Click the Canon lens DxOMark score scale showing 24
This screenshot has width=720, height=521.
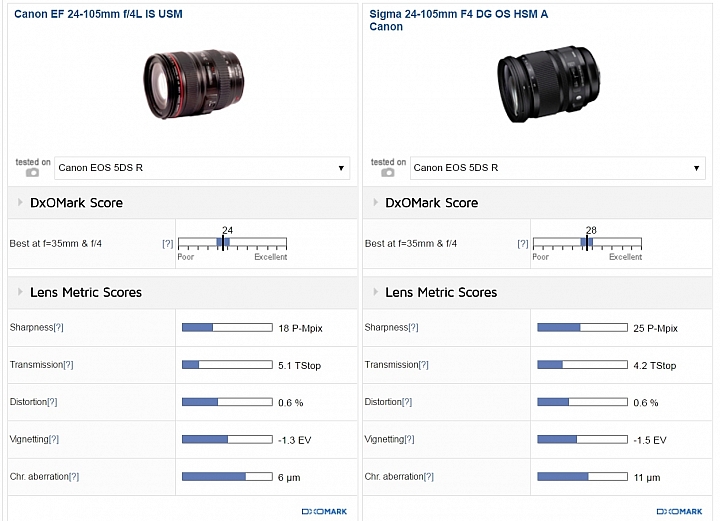pyautogui.click(x=231, y=242)
